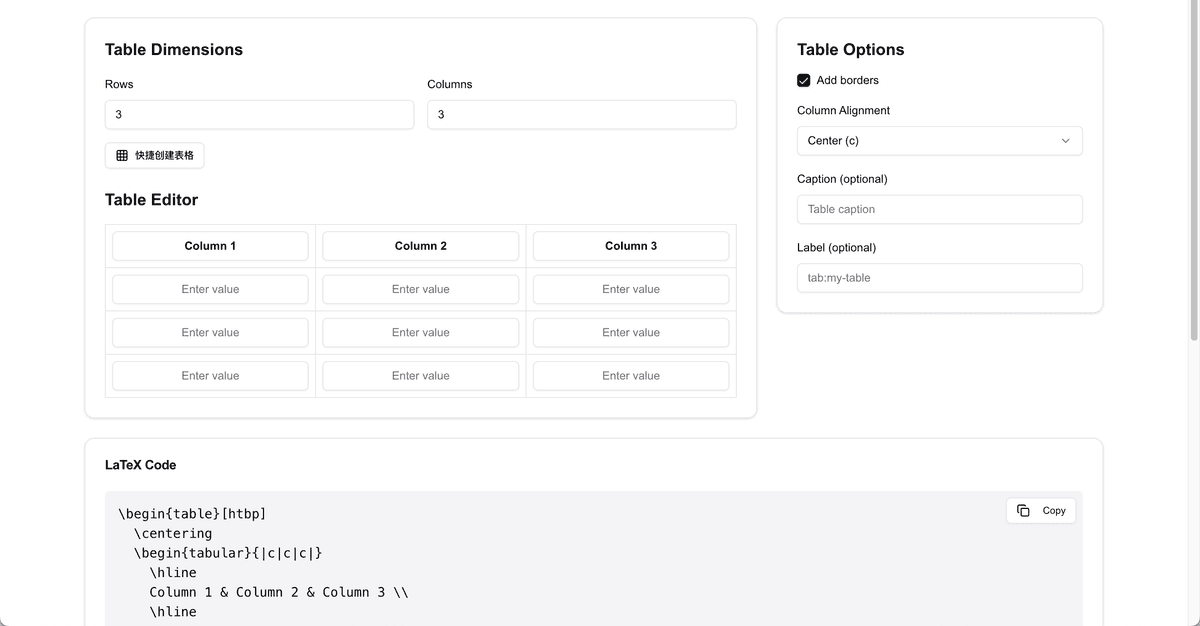Open the Column Alignment dropdown
1200x626 pixels.
click(x=939, y=141)
